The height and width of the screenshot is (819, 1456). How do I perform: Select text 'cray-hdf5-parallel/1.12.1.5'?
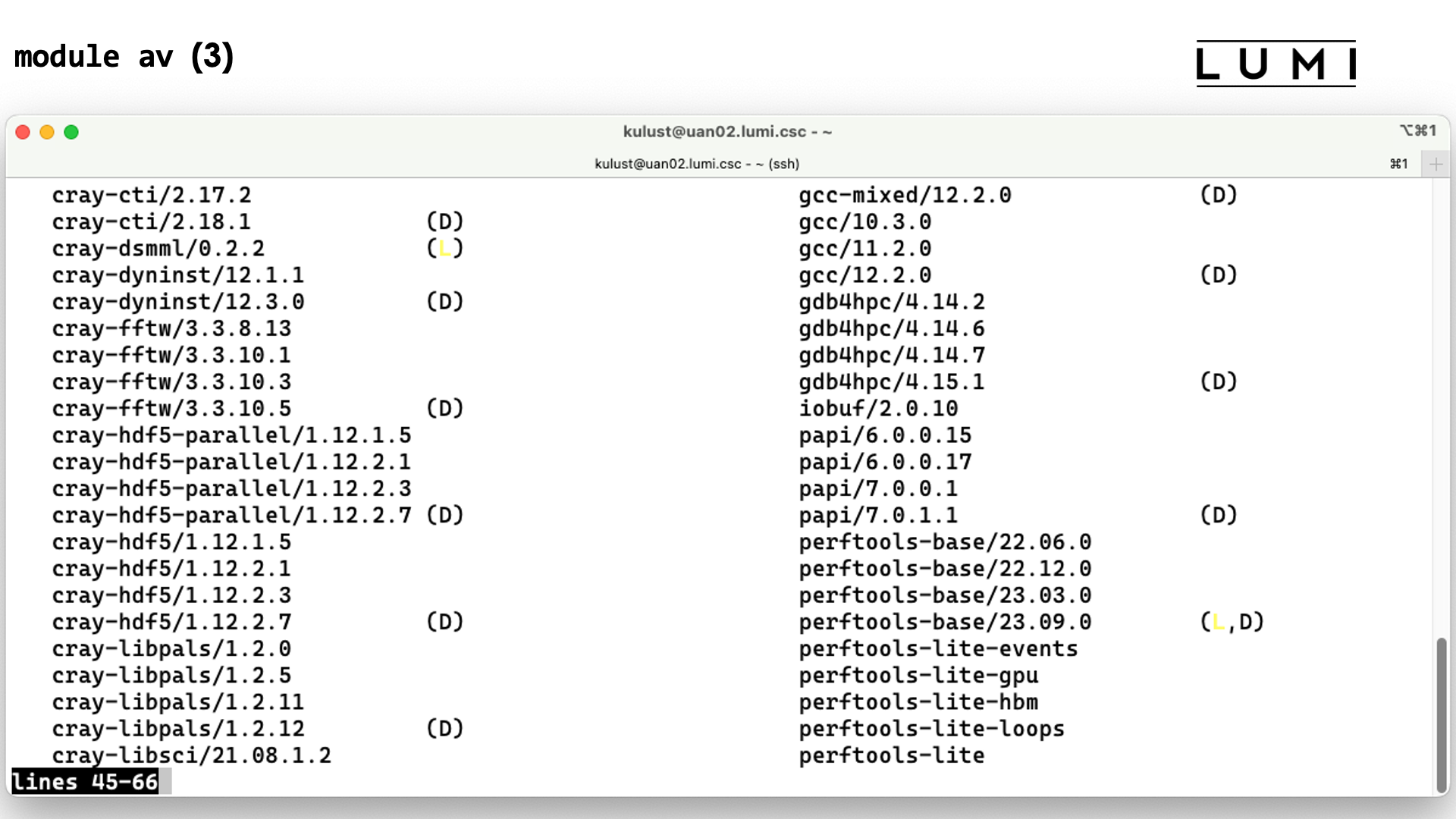coord(231,435)
